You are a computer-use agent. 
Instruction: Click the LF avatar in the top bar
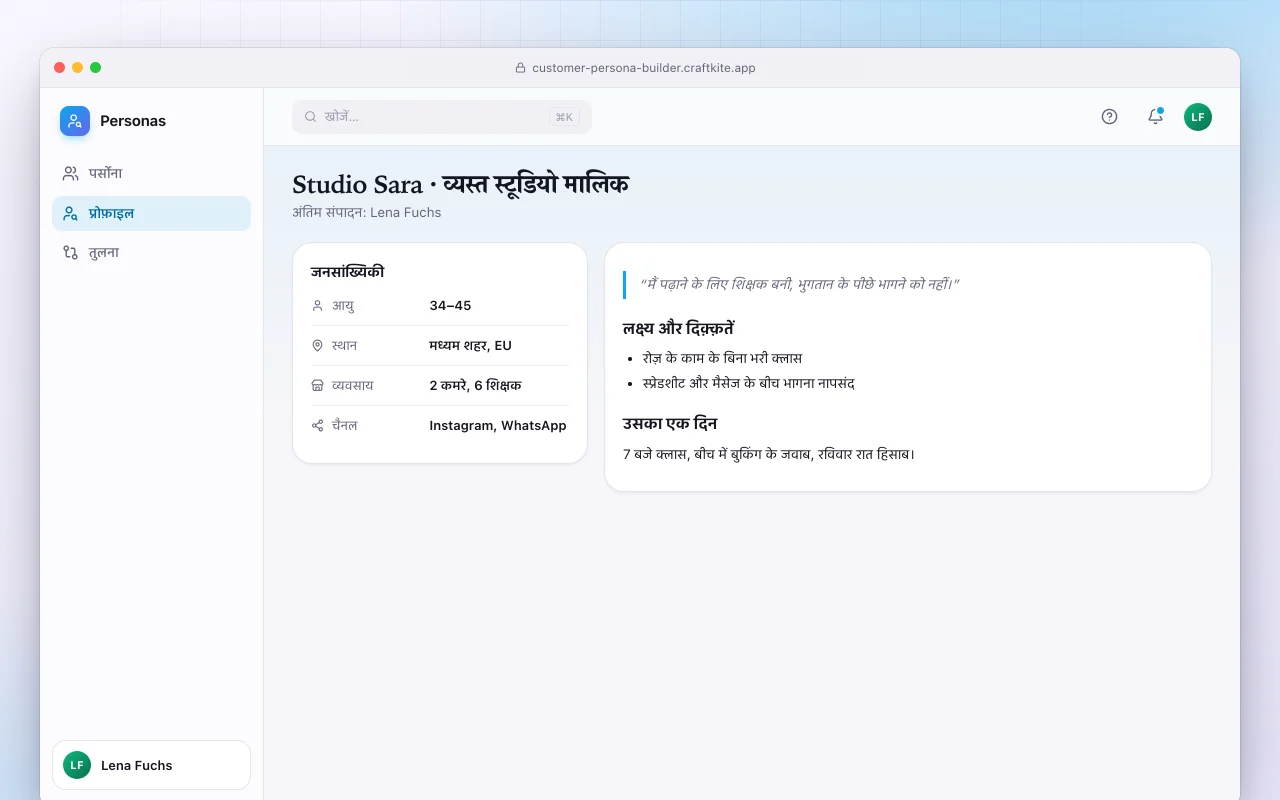click(x=1198, y=117)
